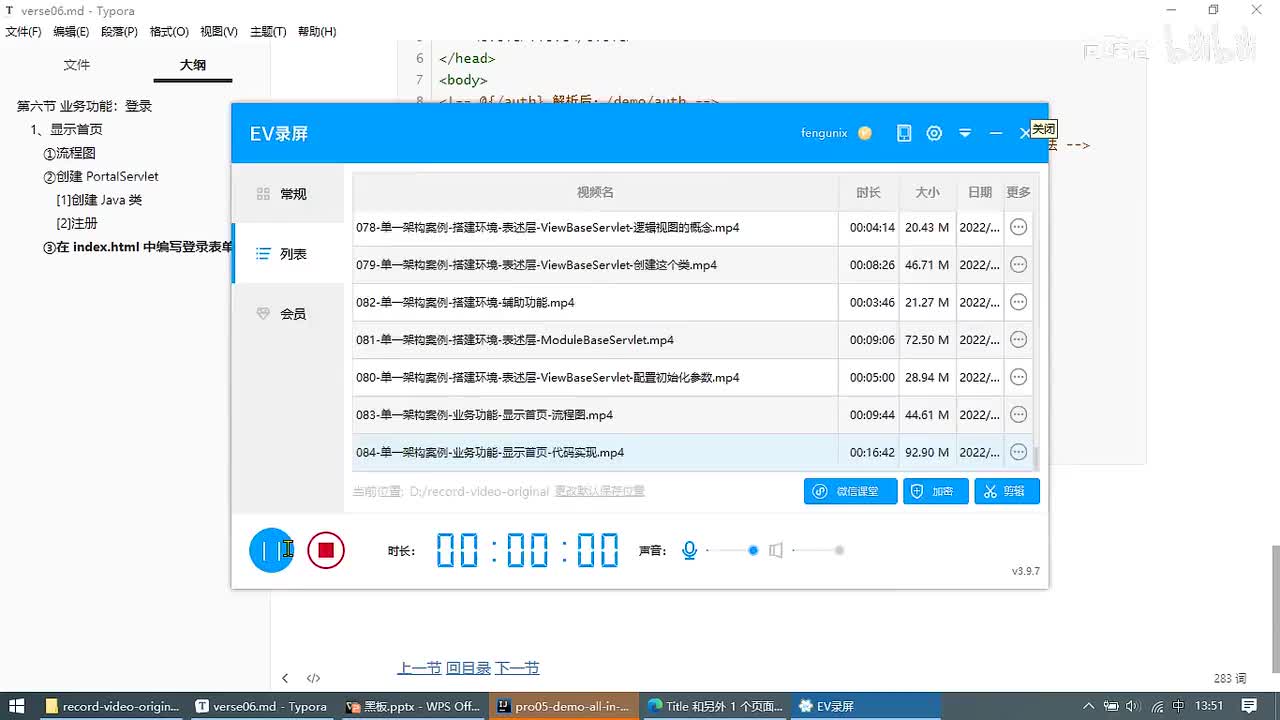Click the video list scrollbar in EV录屏

point(1036,458)
